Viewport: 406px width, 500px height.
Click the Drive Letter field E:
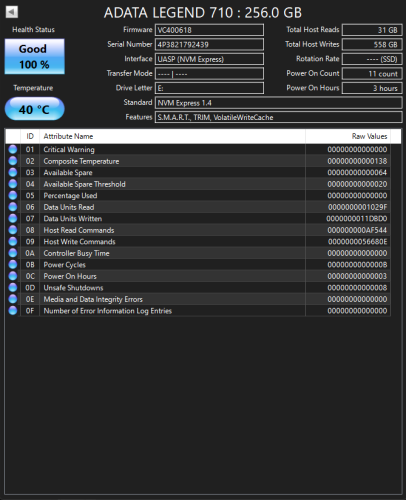tap(209, 88)
